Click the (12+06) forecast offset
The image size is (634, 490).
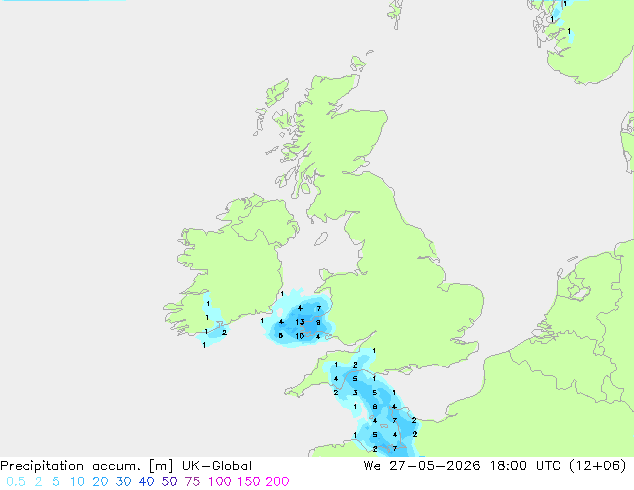click(x=598, y=466)
